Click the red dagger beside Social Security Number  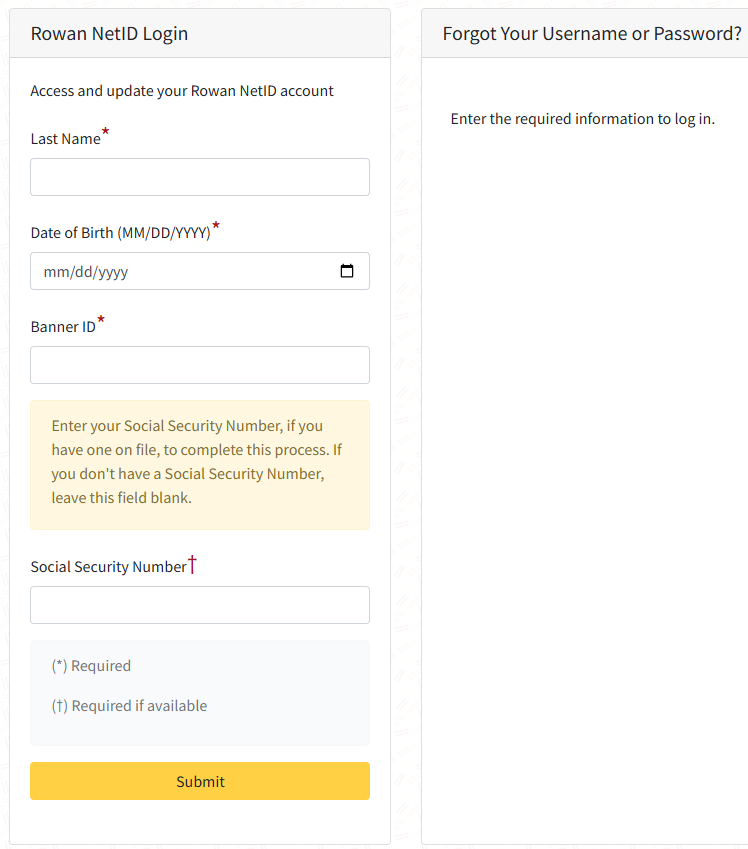point(193,565)
